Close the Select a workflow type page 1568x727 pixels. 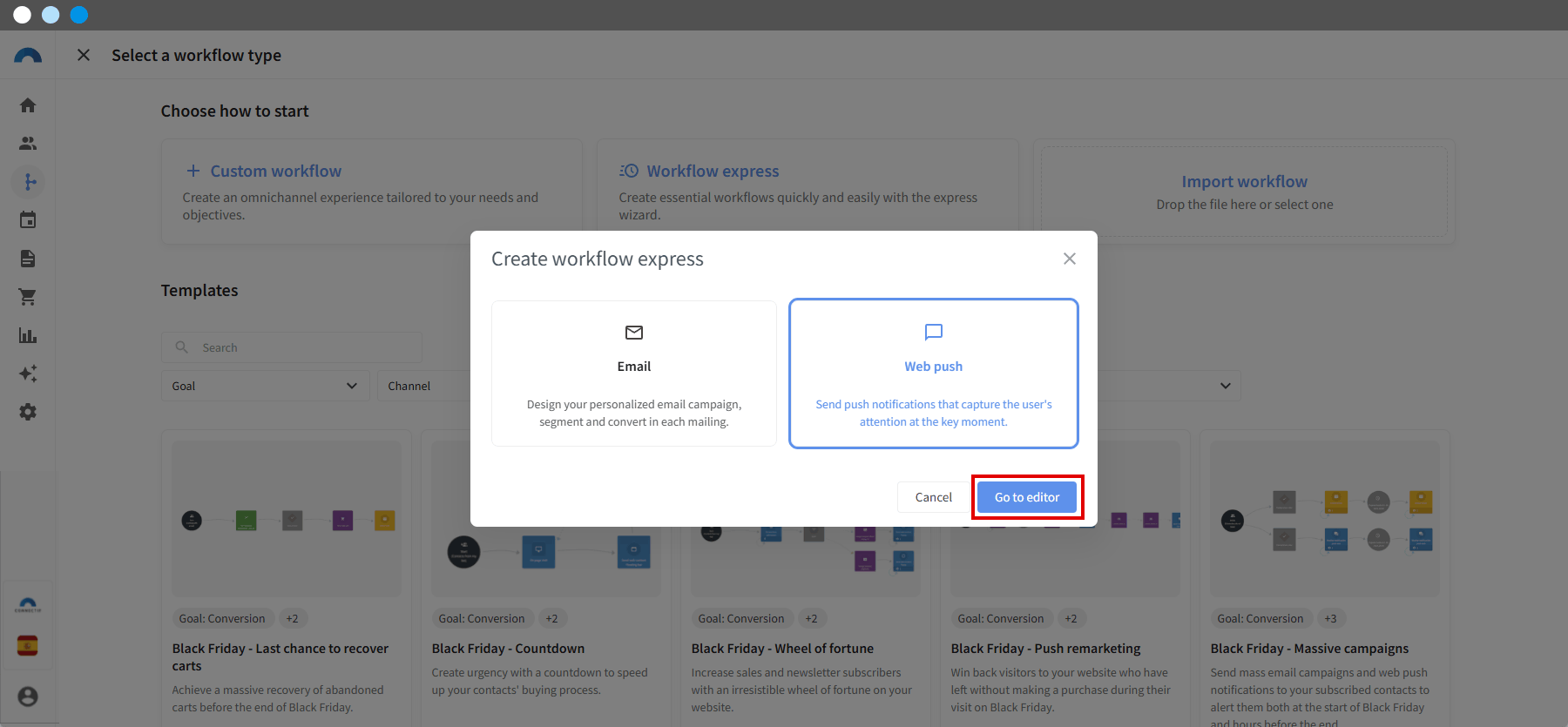84,55
